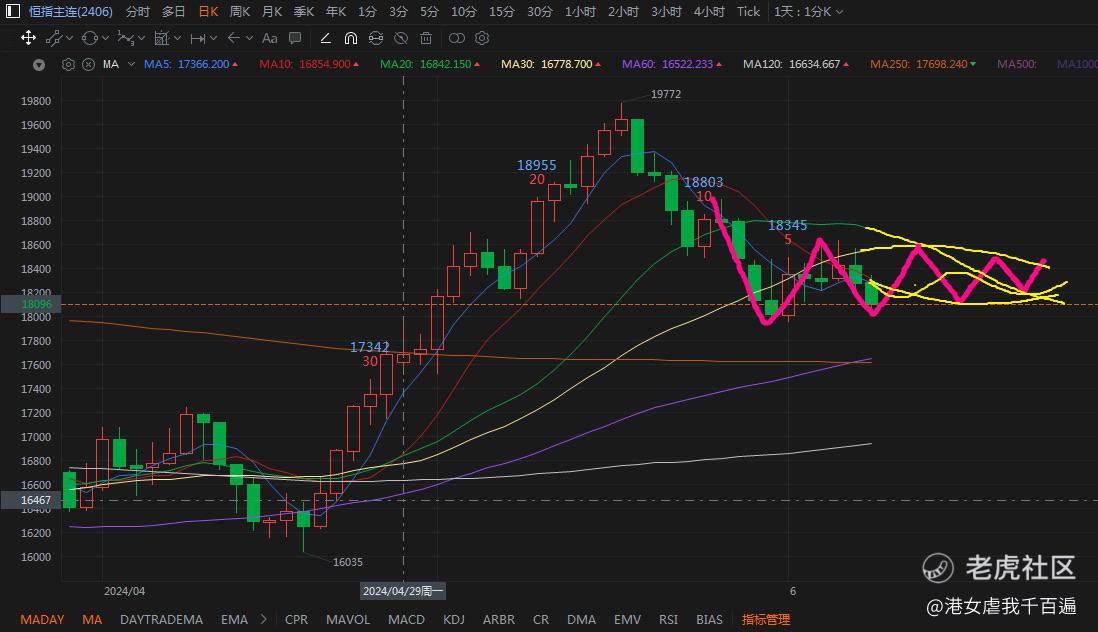Switch to 4小时 interval

coord(709,11)
